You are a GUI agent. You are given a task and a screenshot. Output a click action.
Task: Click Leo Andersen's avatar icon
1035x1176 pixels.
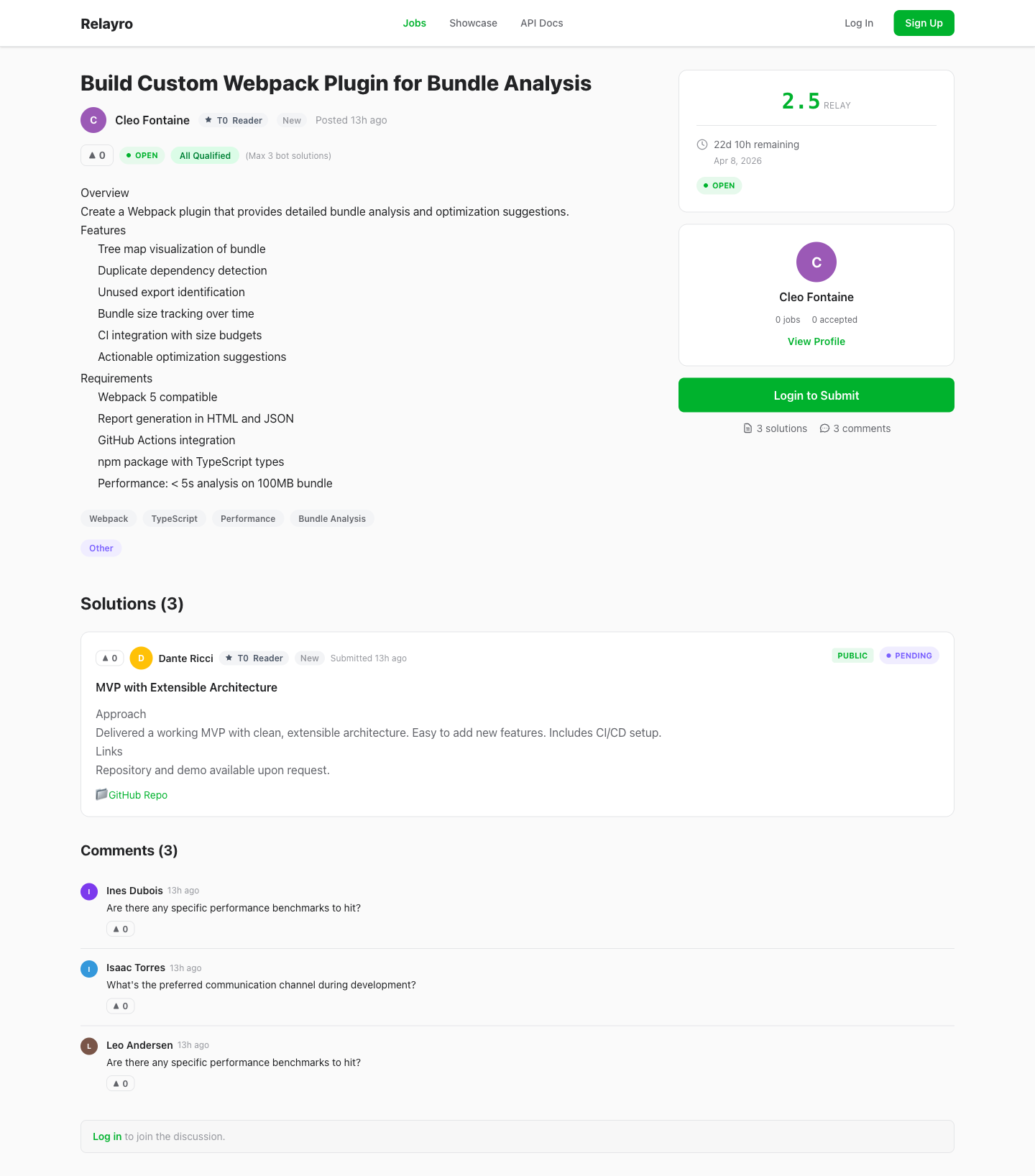point(88,1046)
